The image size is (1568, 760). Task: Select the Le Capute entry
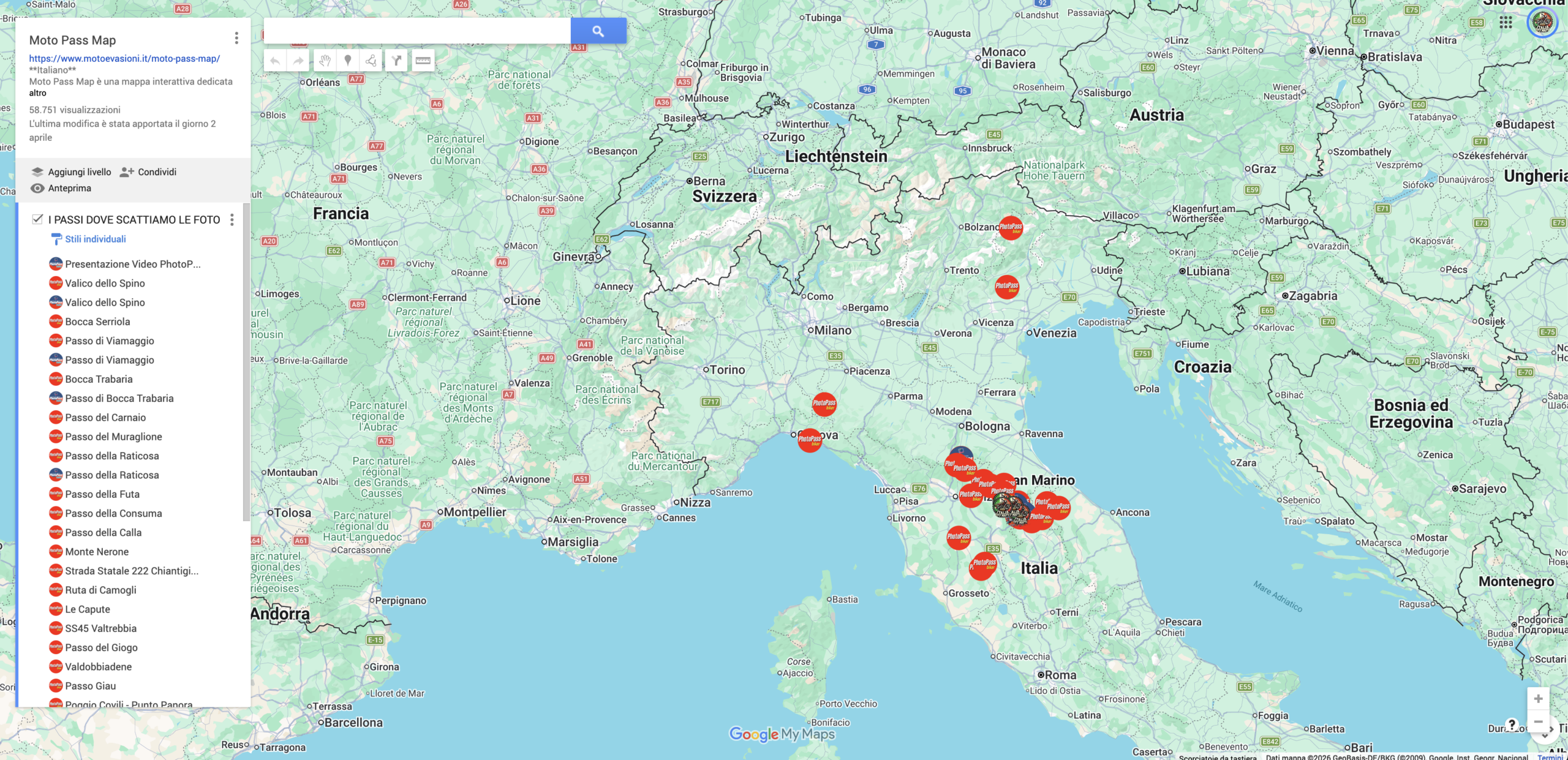88,609
